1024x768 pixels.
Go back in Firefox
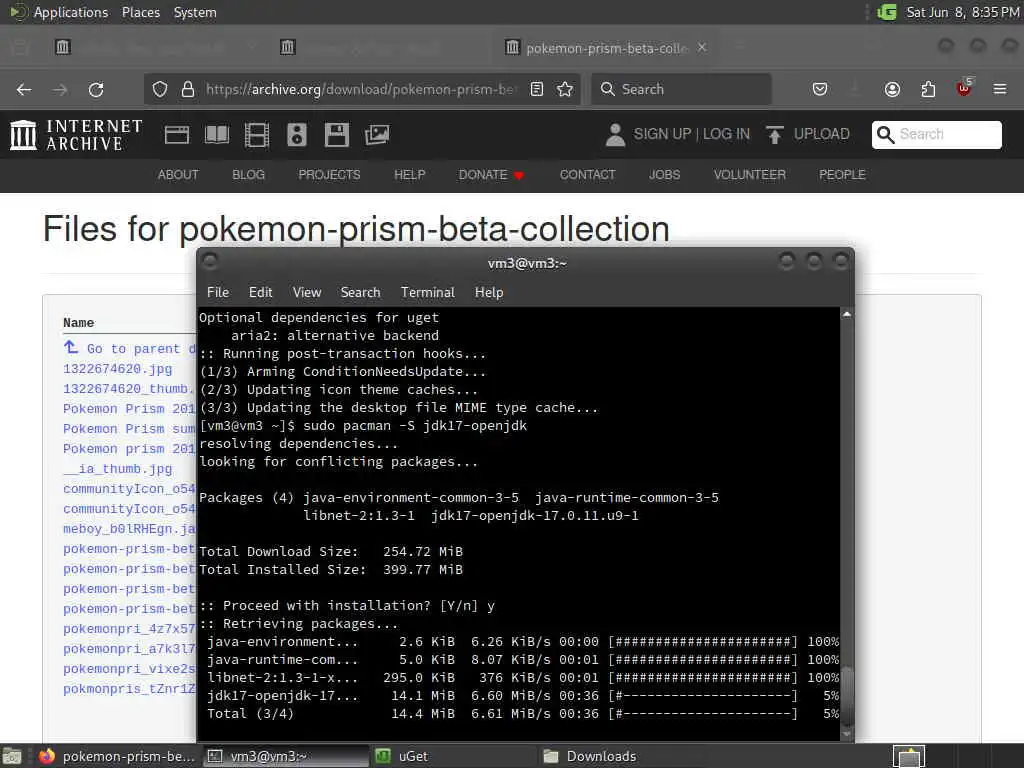coord(24,89)
